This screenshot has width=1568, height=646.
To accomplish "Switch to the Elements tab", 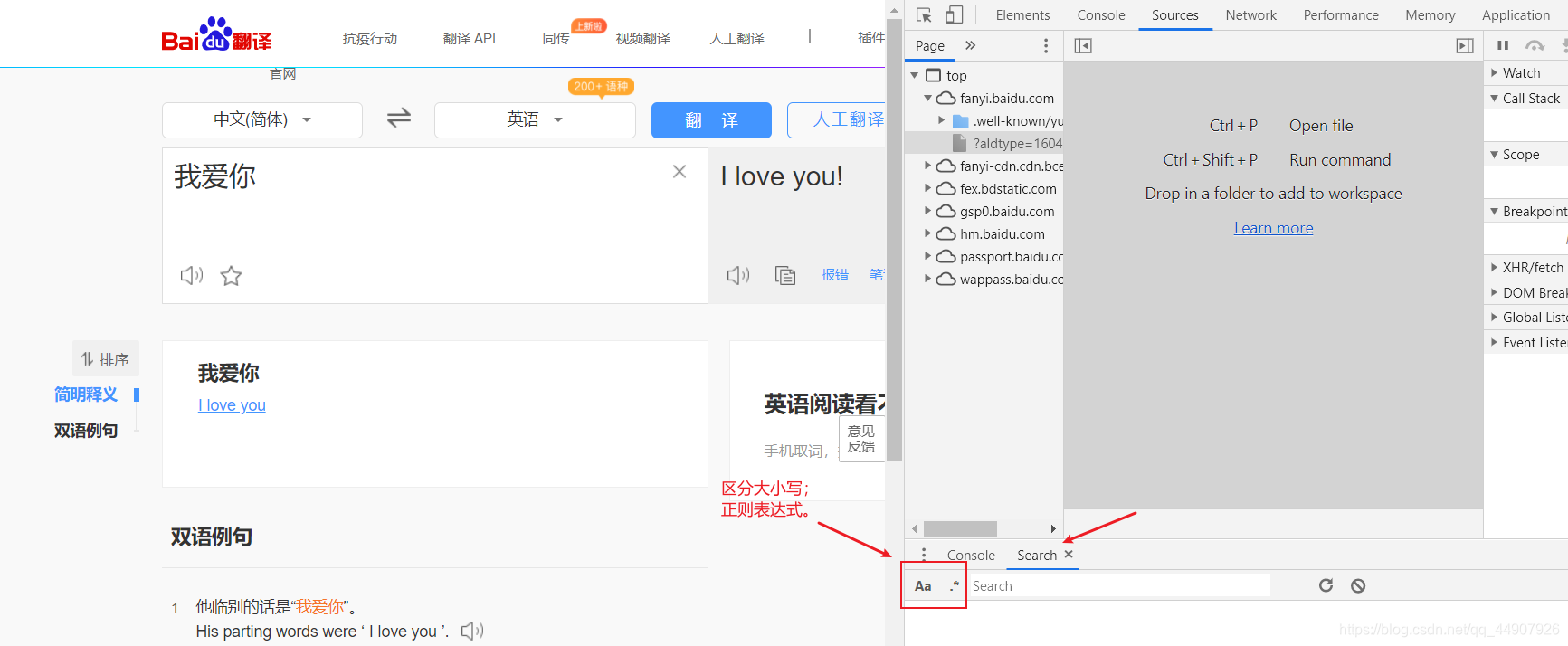I will [1022, 14].
